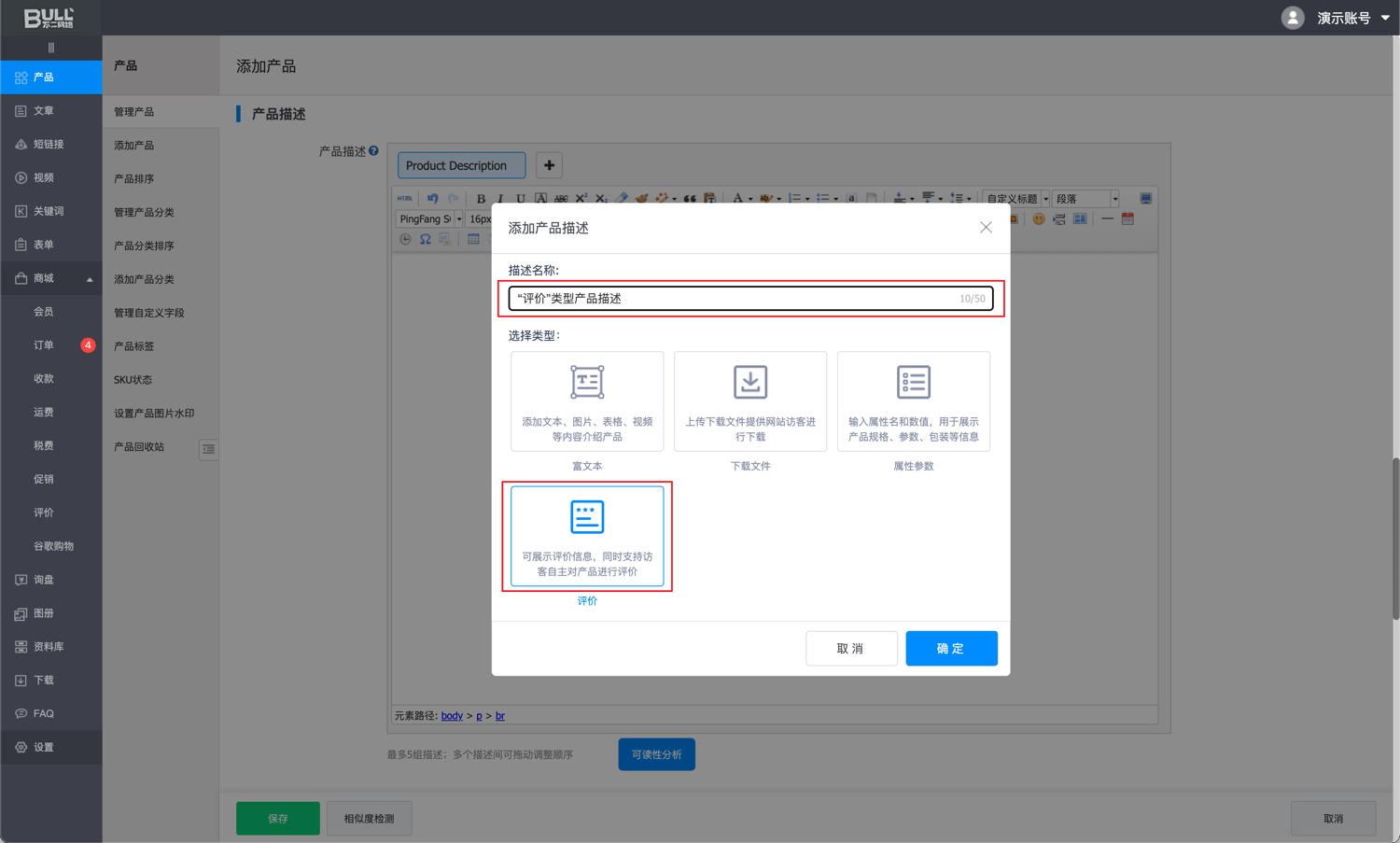Collapse the 商城 section arrow
This screenshot has height=843, width=1400.
[90, 279]
